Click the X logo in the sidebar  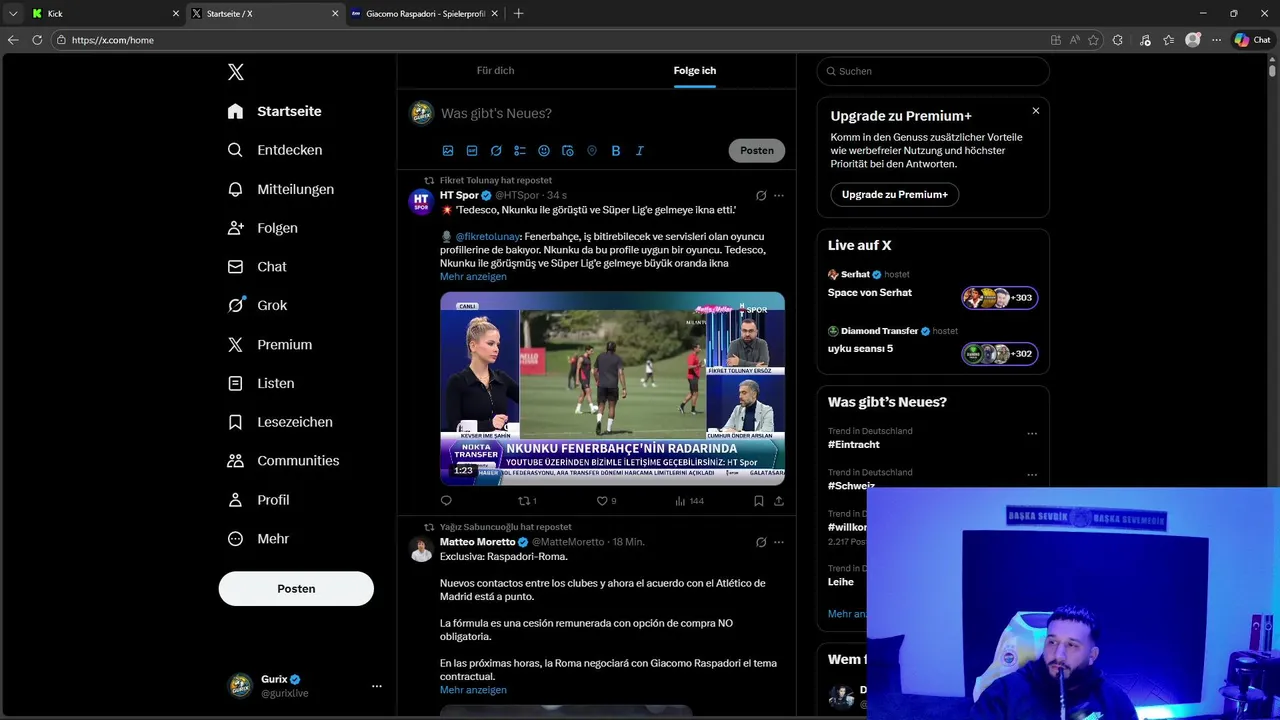pyautogui.click(x=236, y=72)
